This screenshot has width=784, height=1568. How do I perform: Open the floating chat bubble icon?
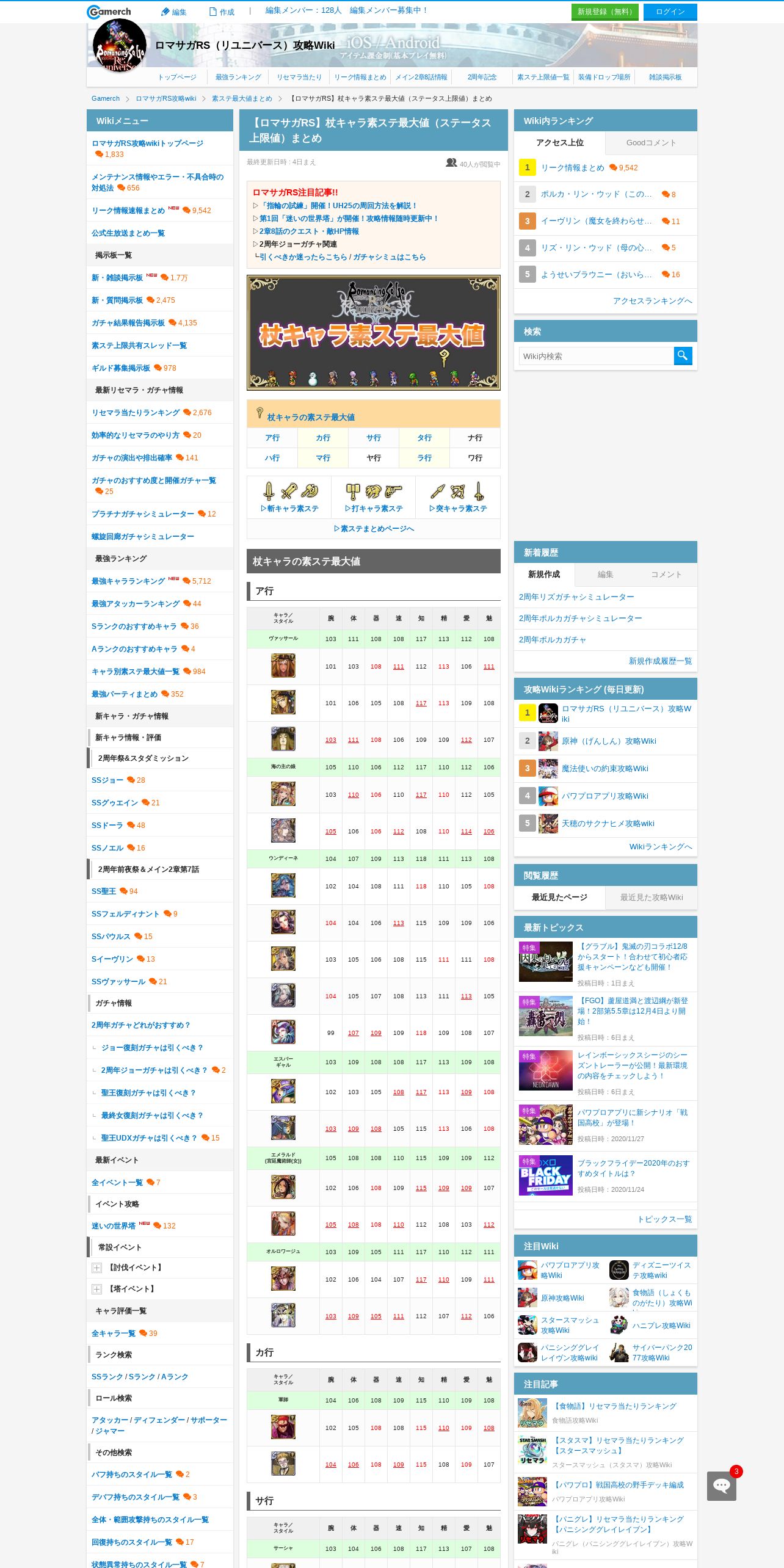722,1486
